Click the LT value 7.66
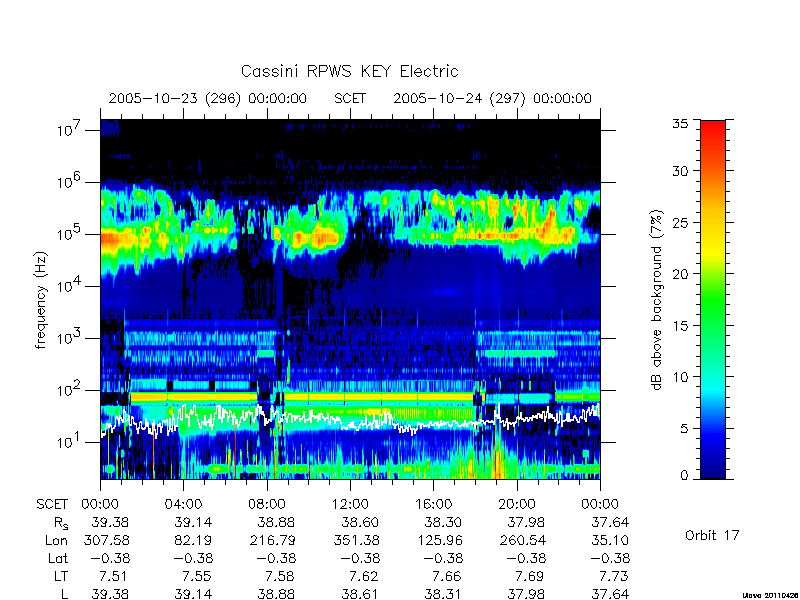 446,577
